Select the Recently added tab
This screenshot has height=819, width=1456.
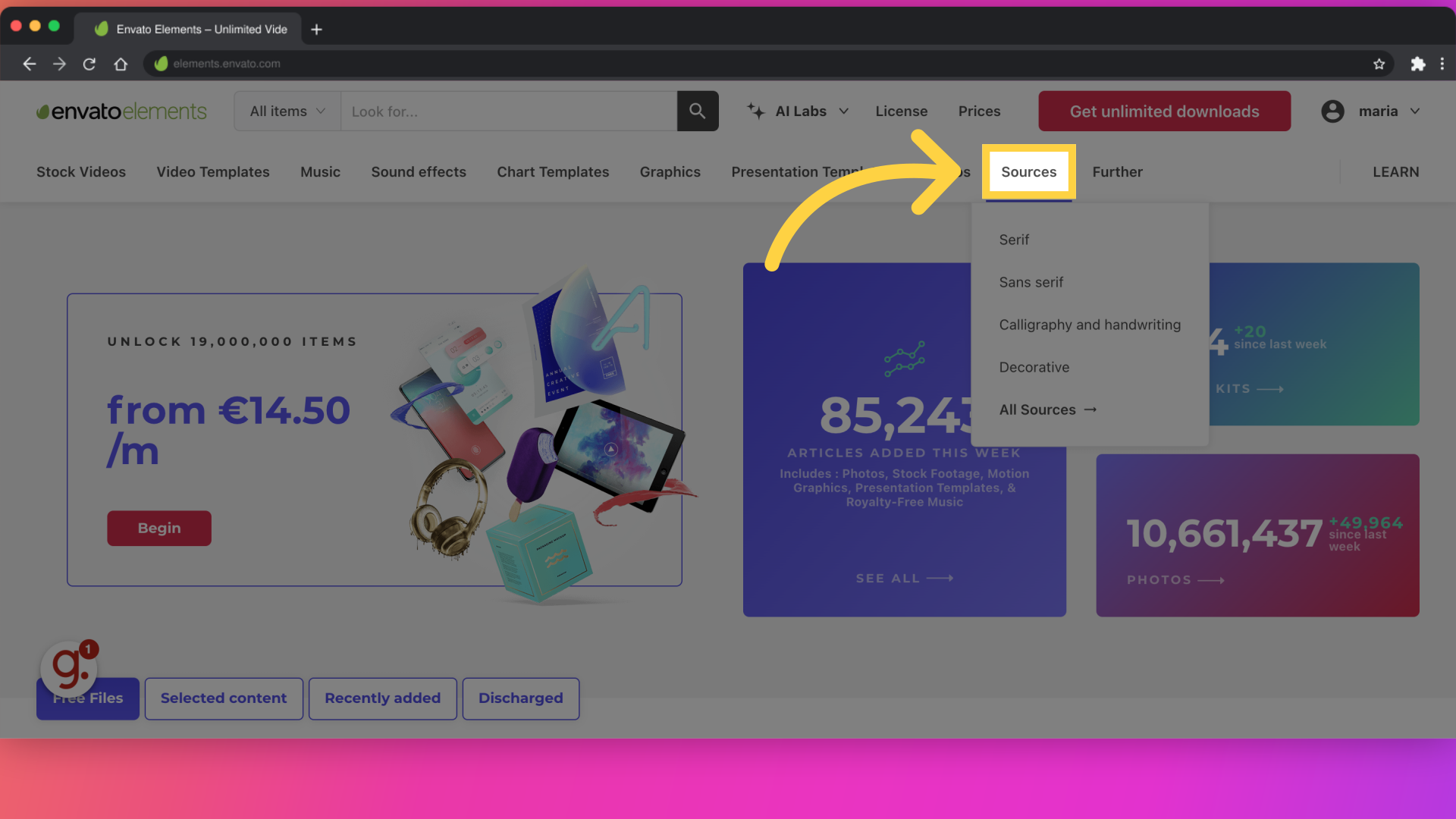tap(382, 698)
